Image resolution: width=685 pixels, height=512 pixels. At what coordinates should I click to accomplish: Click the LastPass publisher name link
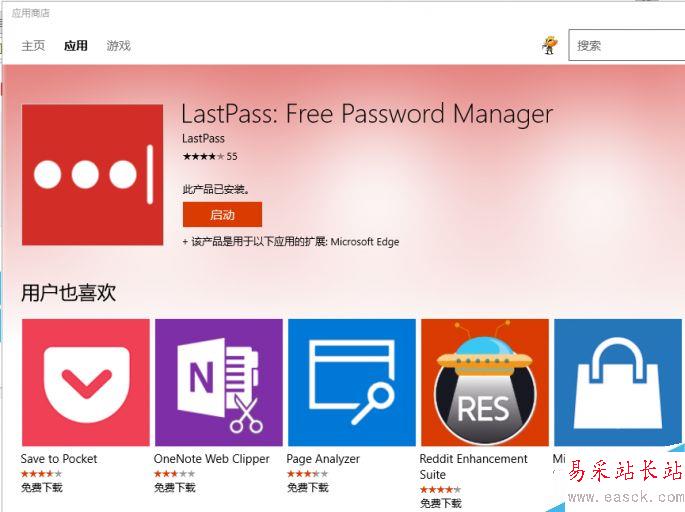203,138
